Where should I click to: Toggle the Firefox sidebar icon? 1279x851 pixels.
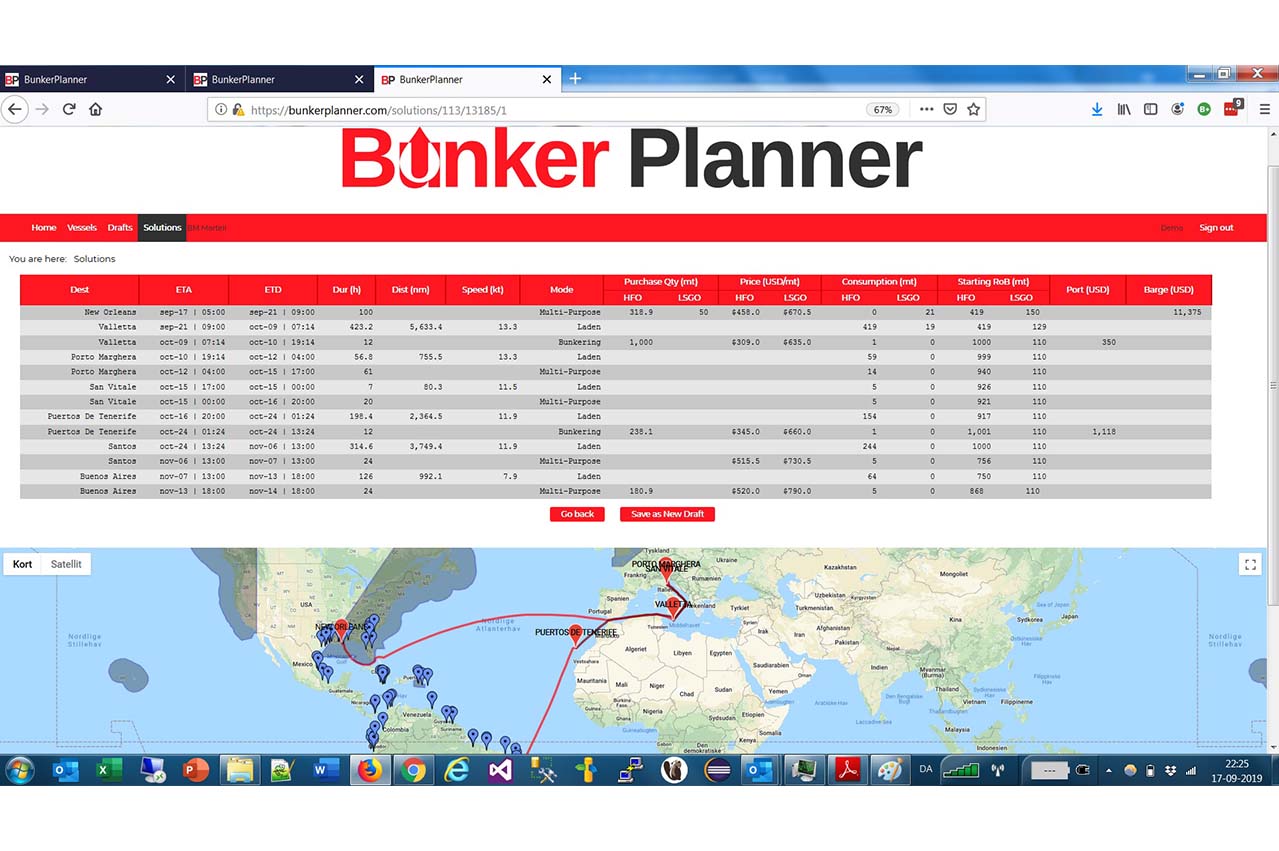pos(1151,109)
